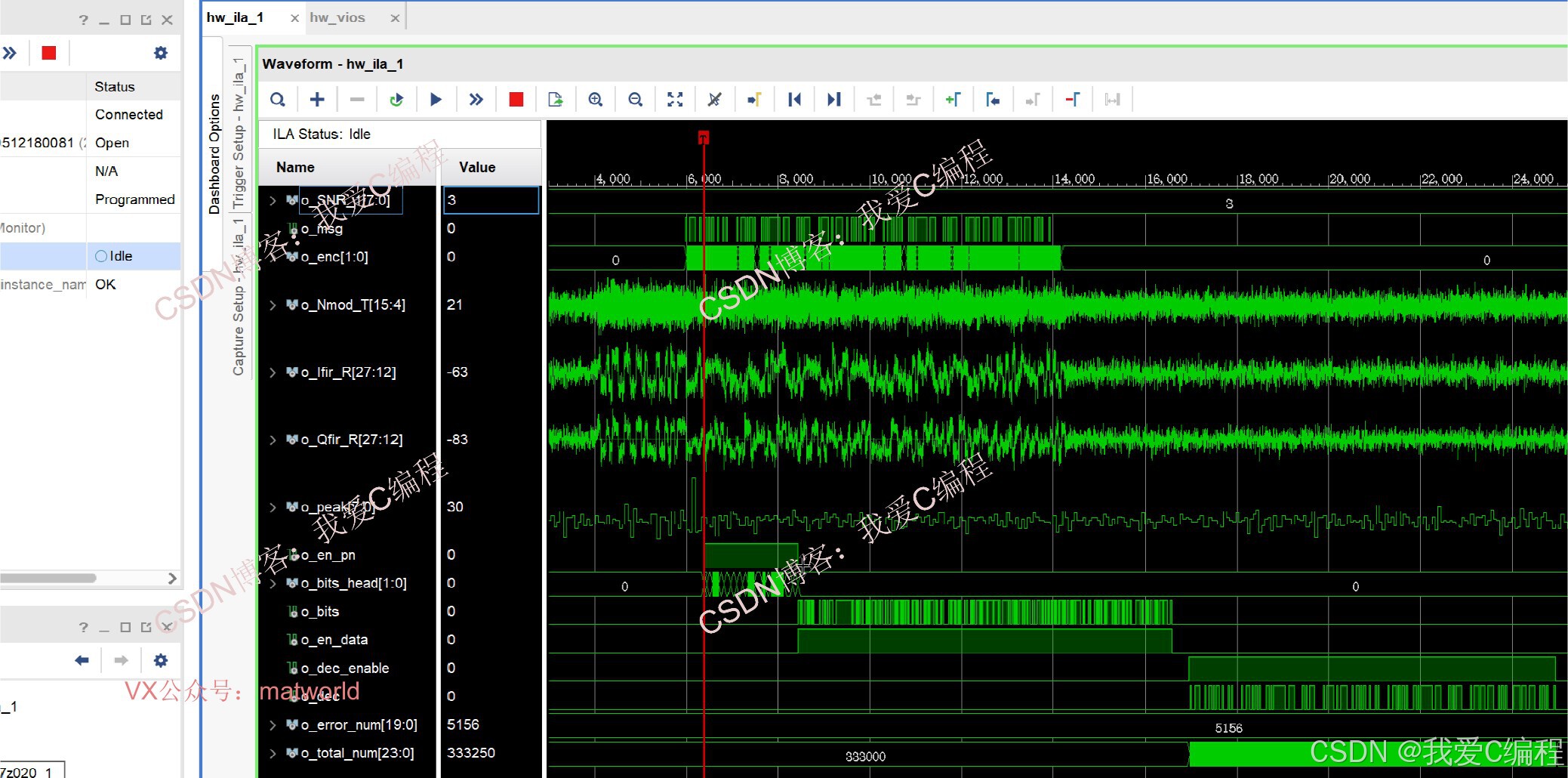
Task: Click the back arrow in lower-left panel
Action: [82, 661]
